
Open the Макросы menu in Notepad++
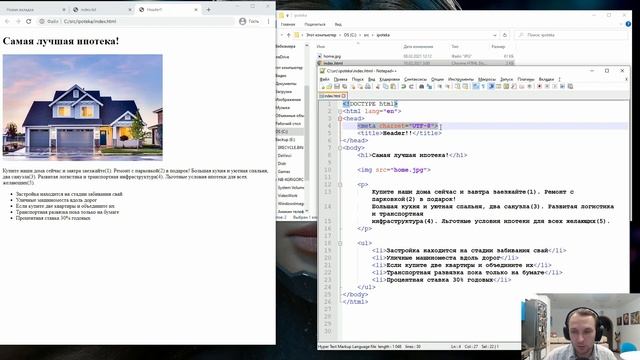coord(487,79)
